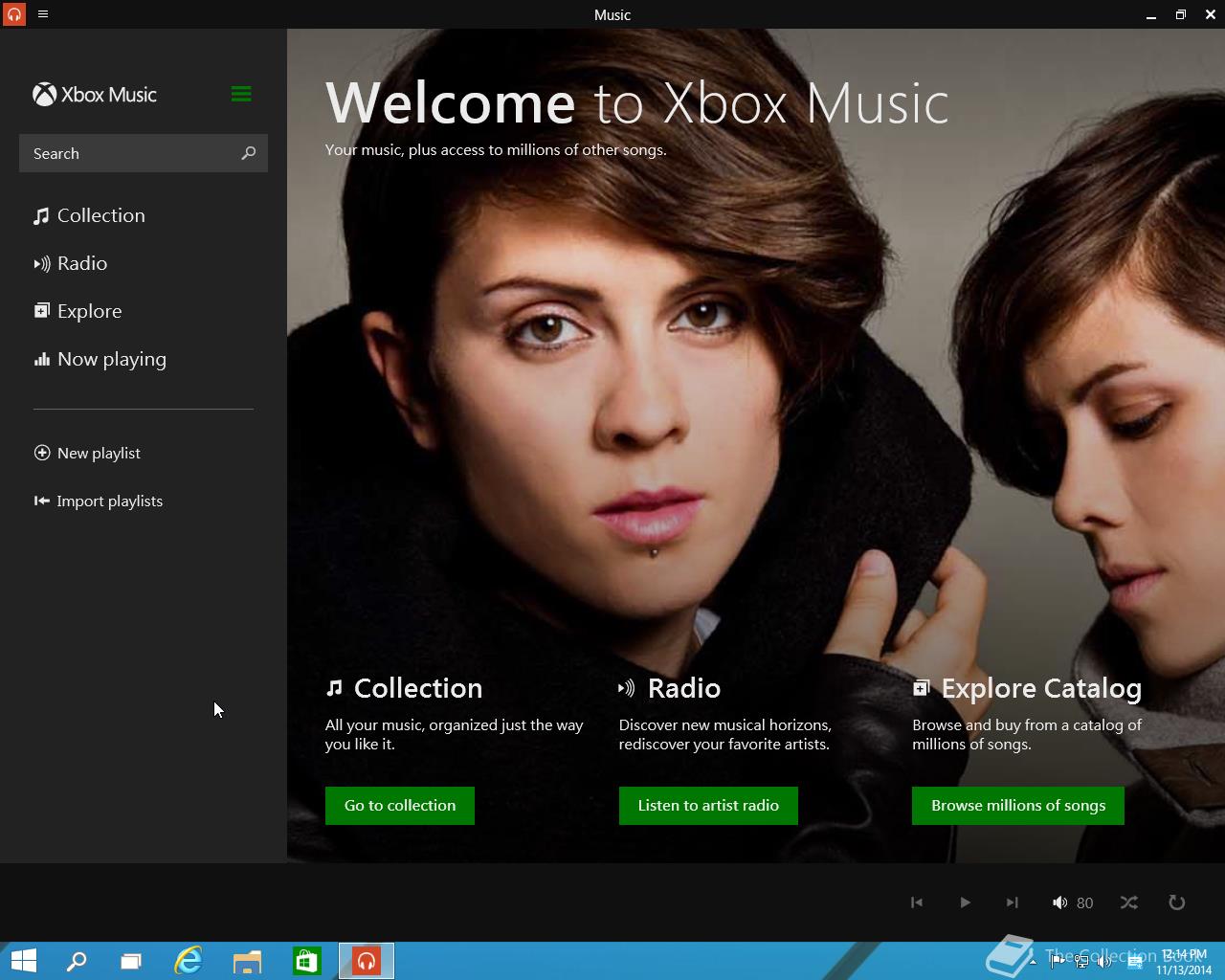The height and width of the screenshot is (980, 1225).
Task: Show hidden system tray icons
Action: pos(1033,962)
